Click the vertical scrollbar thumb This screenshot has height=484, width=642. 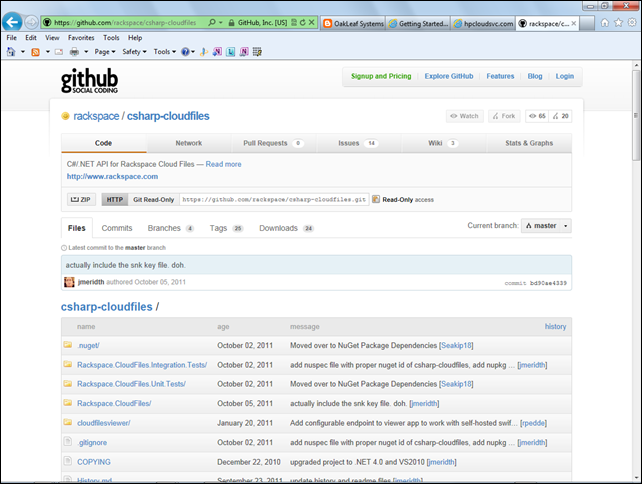(x=636, y=115)
